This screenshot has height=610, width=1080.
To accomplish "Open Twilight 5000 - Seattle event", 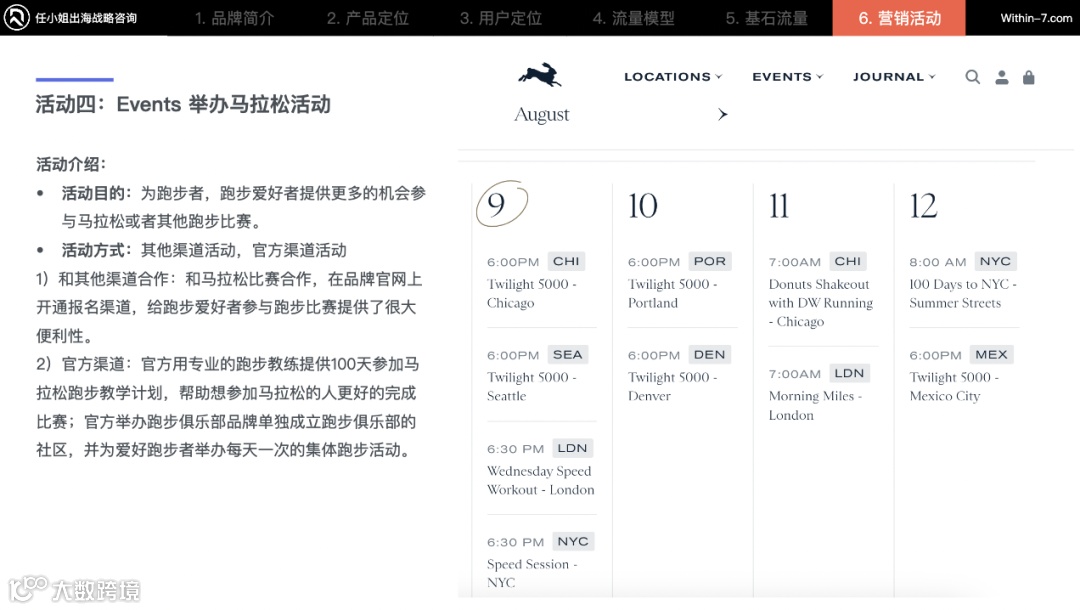I will point(531,386).
